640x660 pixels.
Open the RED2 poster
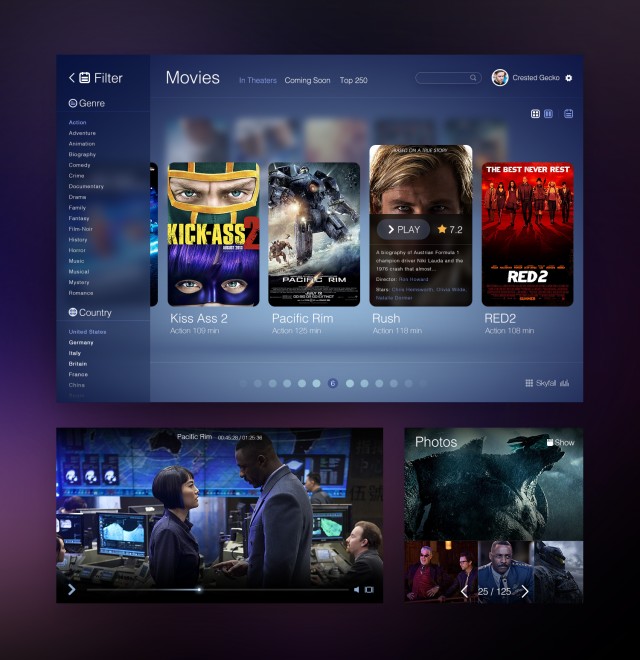528,234
